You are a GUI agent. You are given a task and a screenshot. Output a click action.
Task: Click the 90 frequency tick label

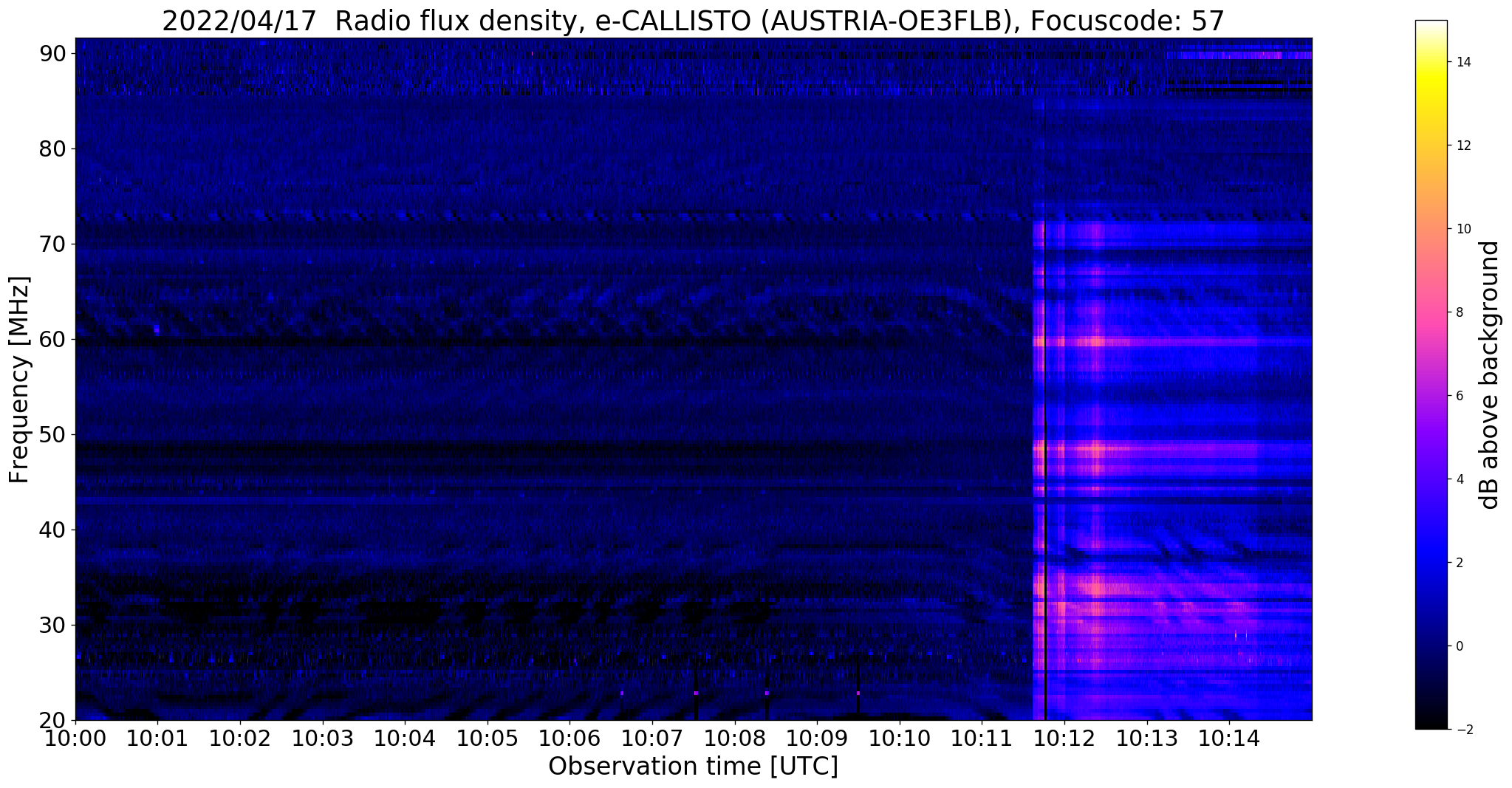coord(52,53)
